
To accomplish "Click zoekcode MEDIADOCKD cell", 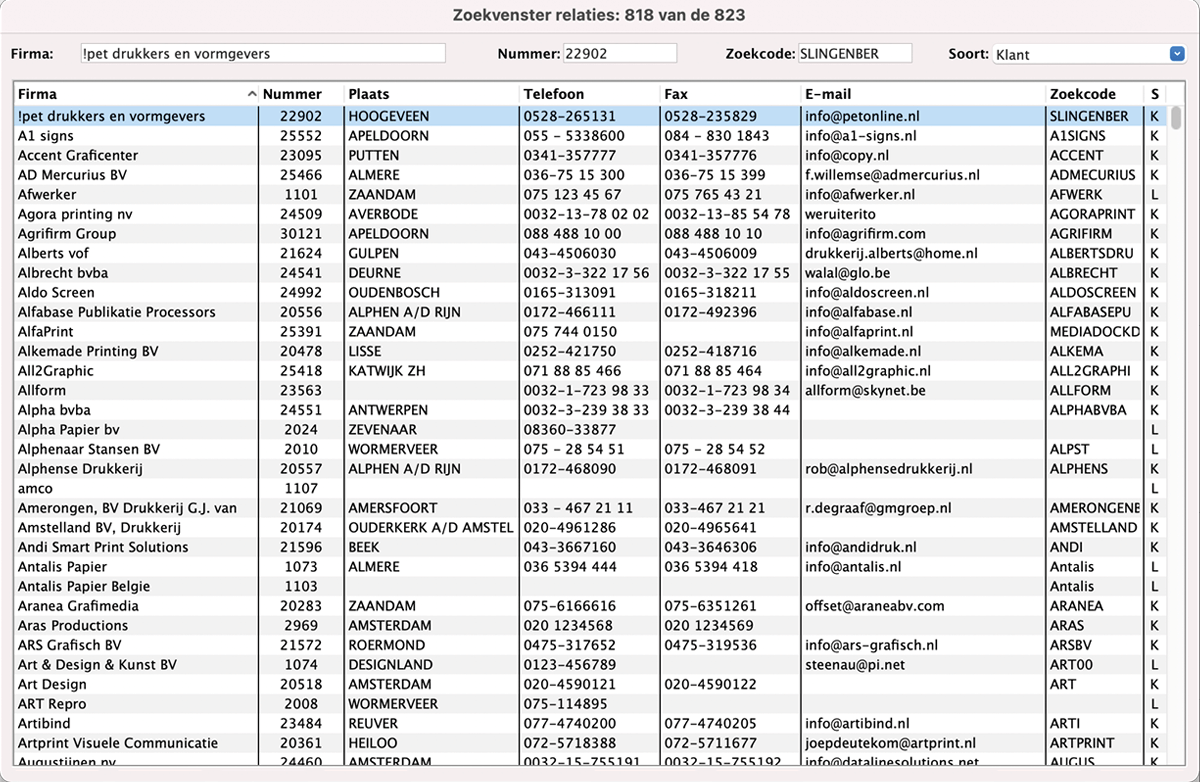I will pos(1095,332).
